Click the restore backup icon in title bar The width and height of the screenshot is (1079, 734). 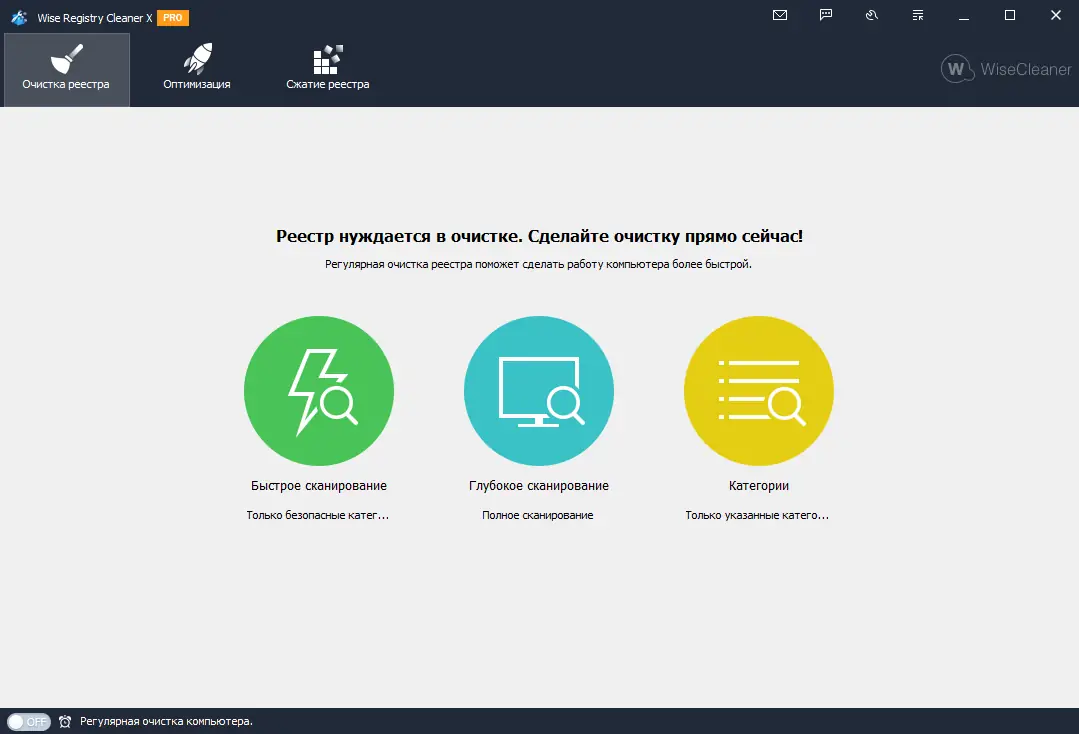[x=872, y=15]
